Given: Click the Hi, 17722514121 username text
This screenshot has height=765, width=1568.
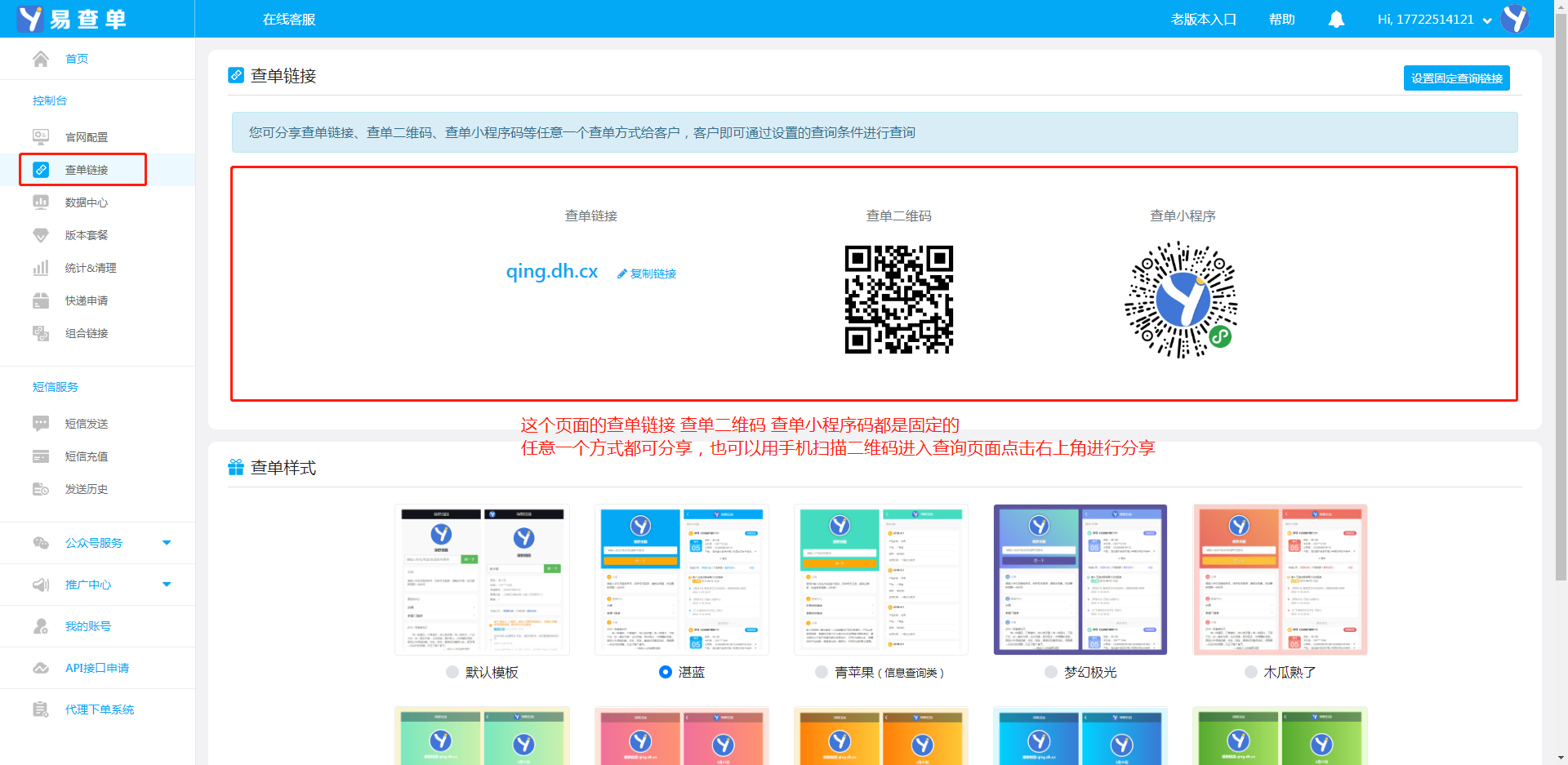Looking at the screenshot, I should [1425, 20].
